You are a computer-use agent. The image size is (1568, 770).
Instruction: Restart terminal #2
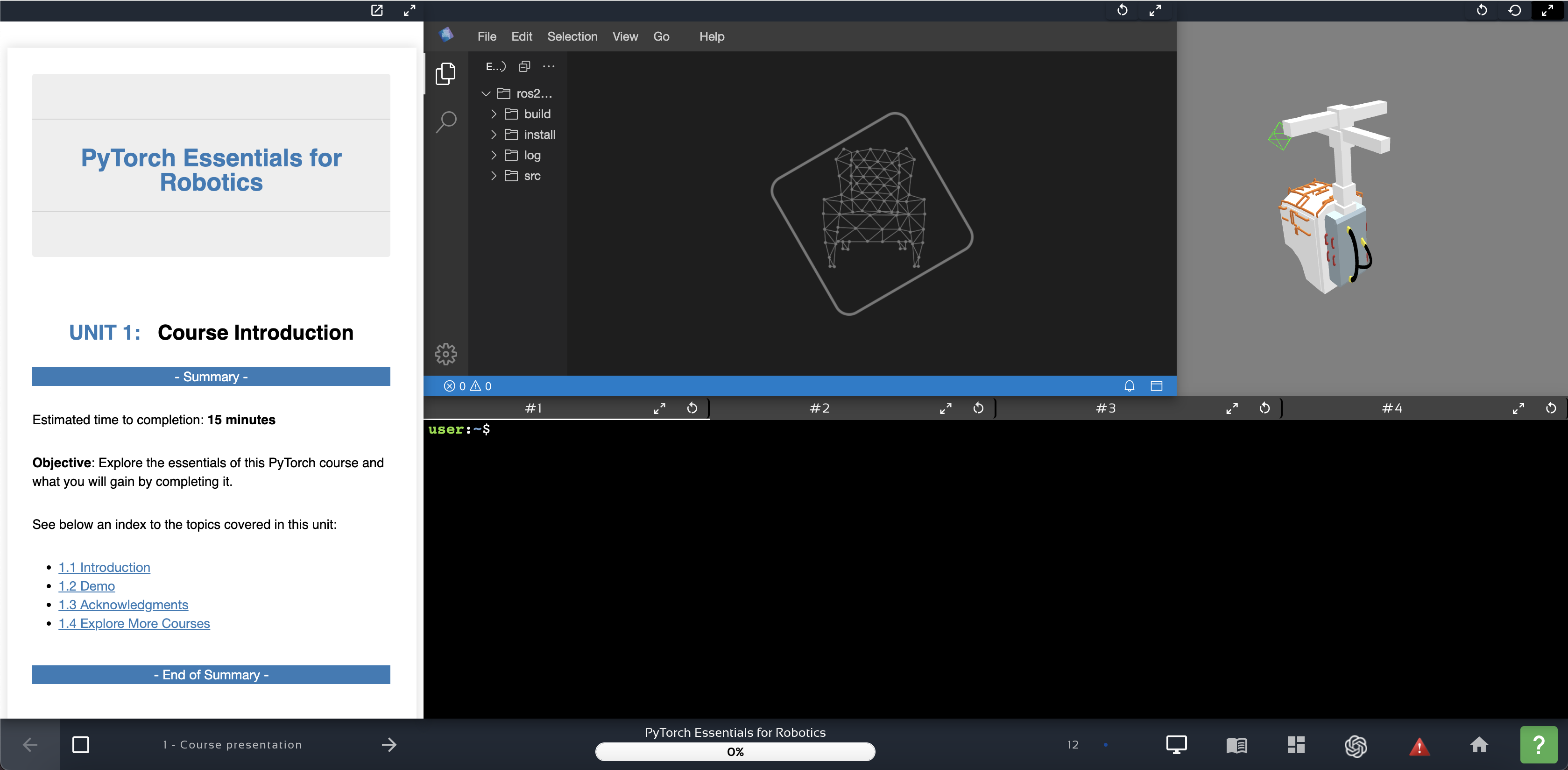coord(978,408)
